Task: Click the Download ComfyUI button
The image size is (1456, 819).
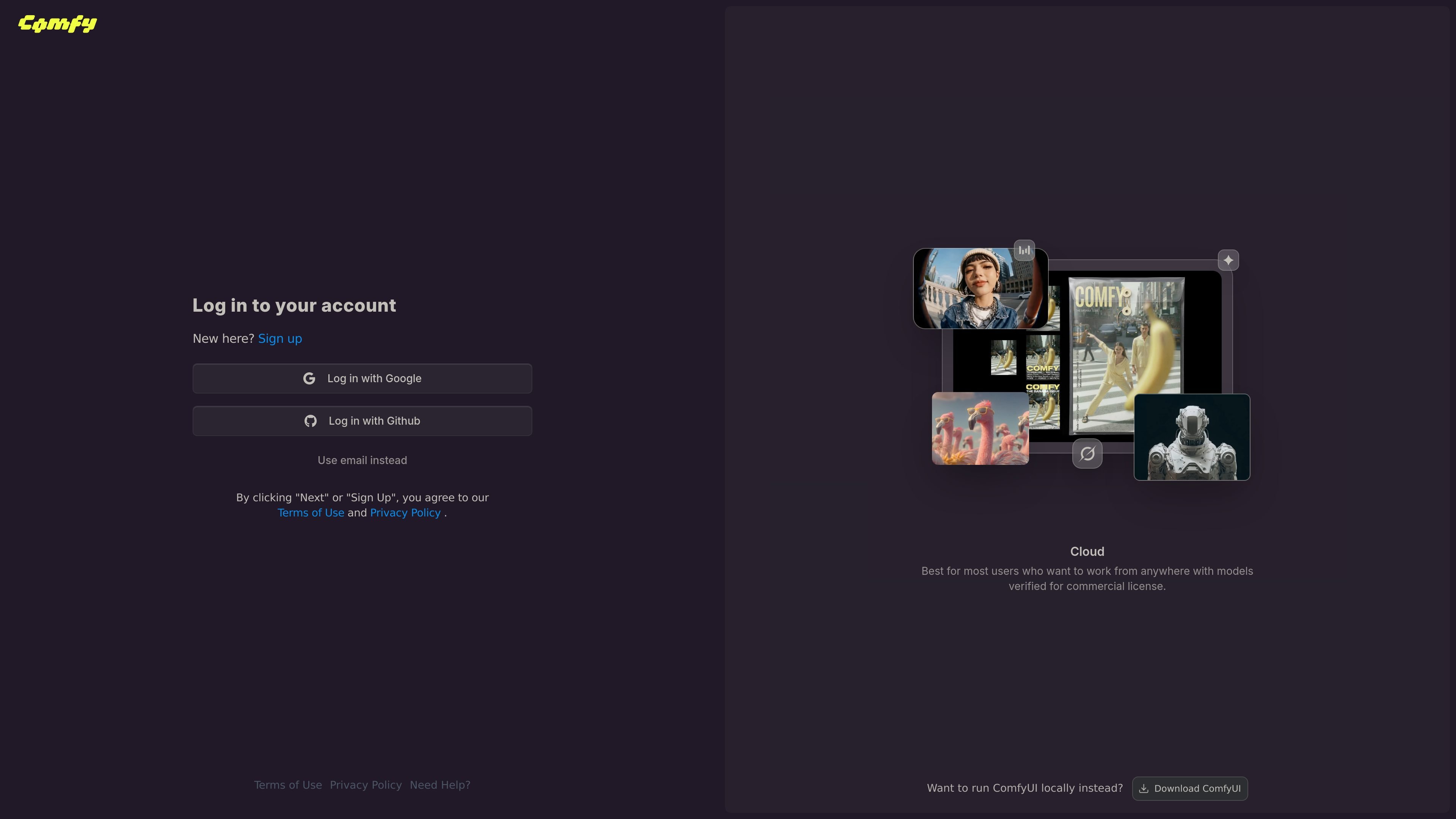Action: click(1190, 789)
